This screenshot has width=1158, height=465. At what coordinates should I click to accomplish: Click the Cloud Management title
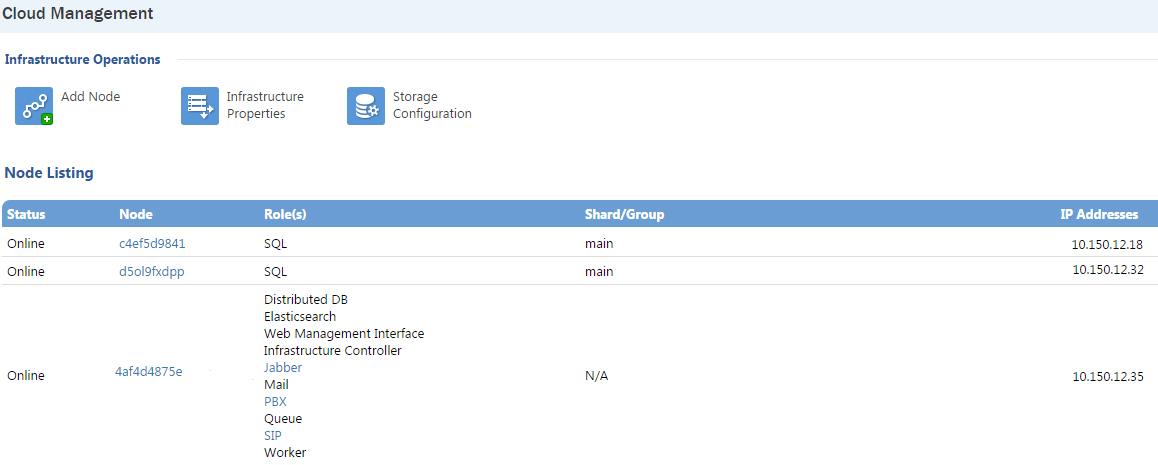point(78,13)
